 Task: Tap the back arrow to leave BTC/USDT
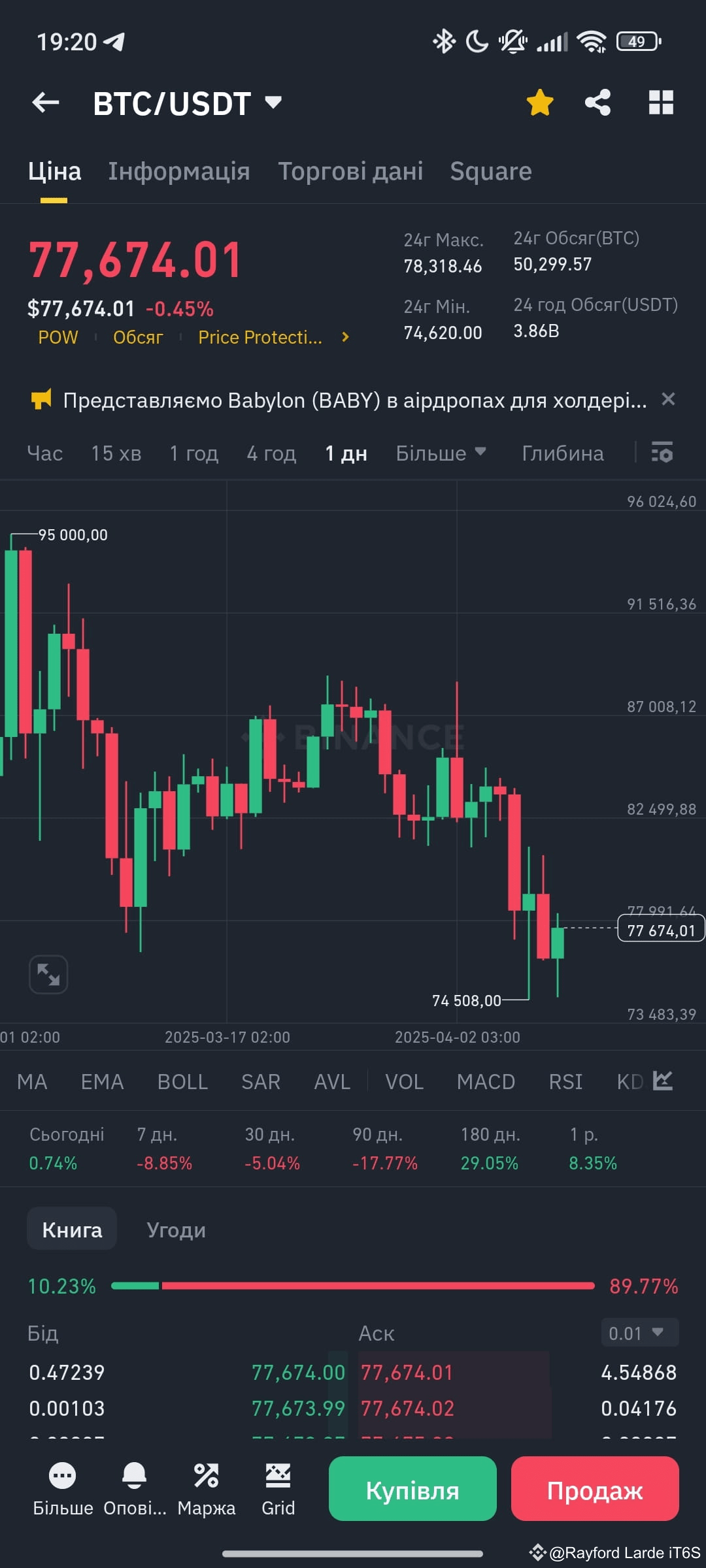[44, 103]
